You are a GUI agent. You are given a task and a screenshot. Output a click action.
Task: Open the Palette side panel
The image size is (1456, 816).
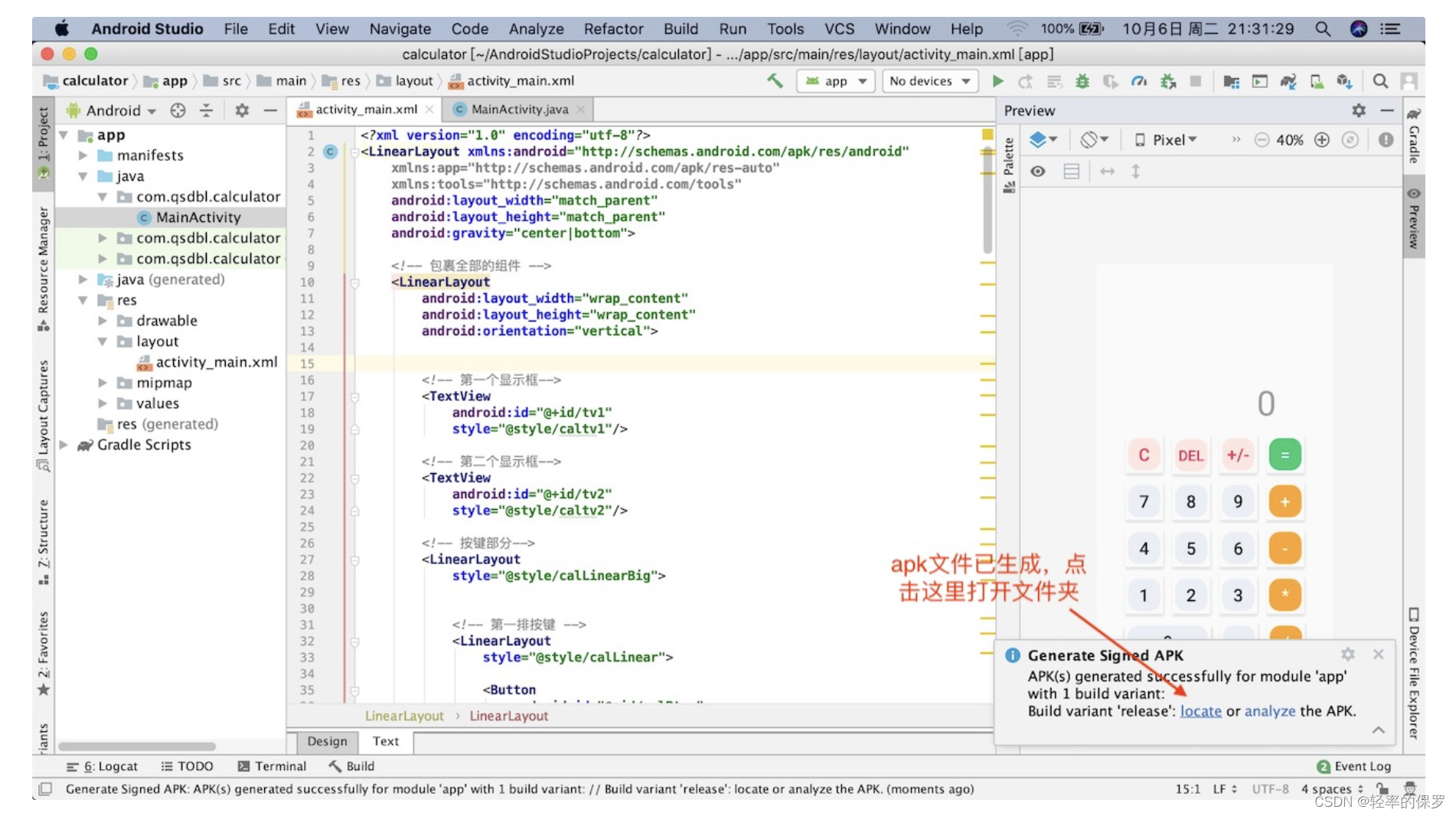(x=1008, y=164)
